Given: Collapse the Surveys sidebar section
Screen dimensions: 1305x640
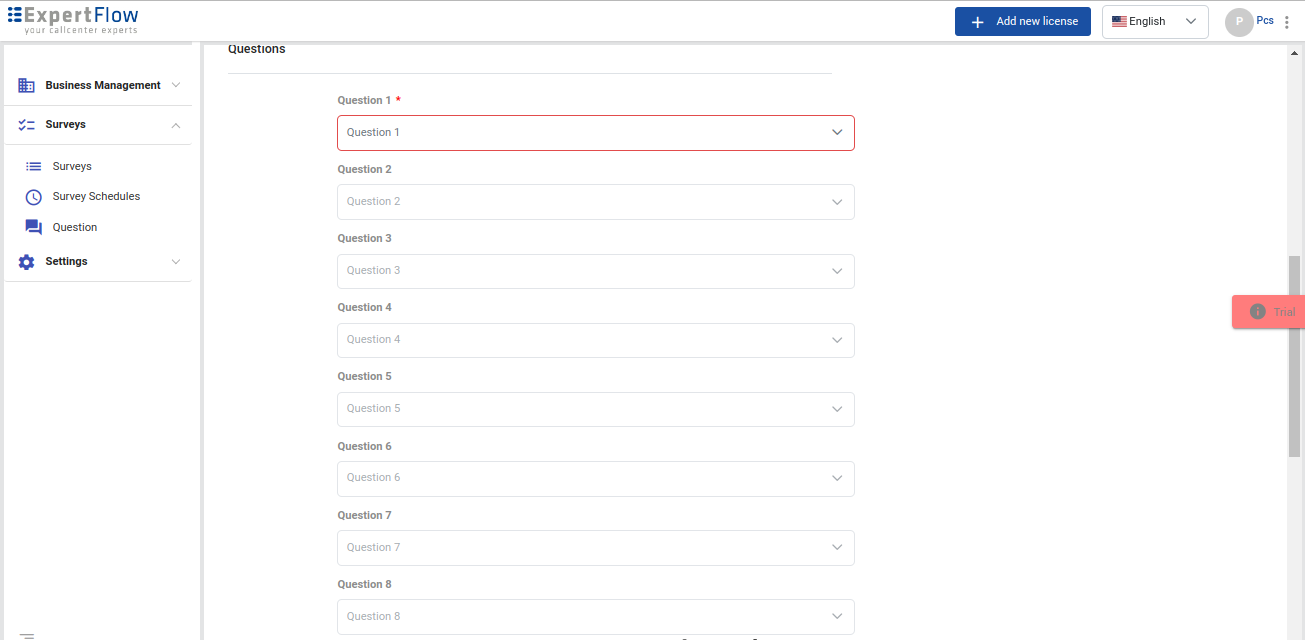Looking at the screenshot, I should pyautogui.click(x=176, y=125).
